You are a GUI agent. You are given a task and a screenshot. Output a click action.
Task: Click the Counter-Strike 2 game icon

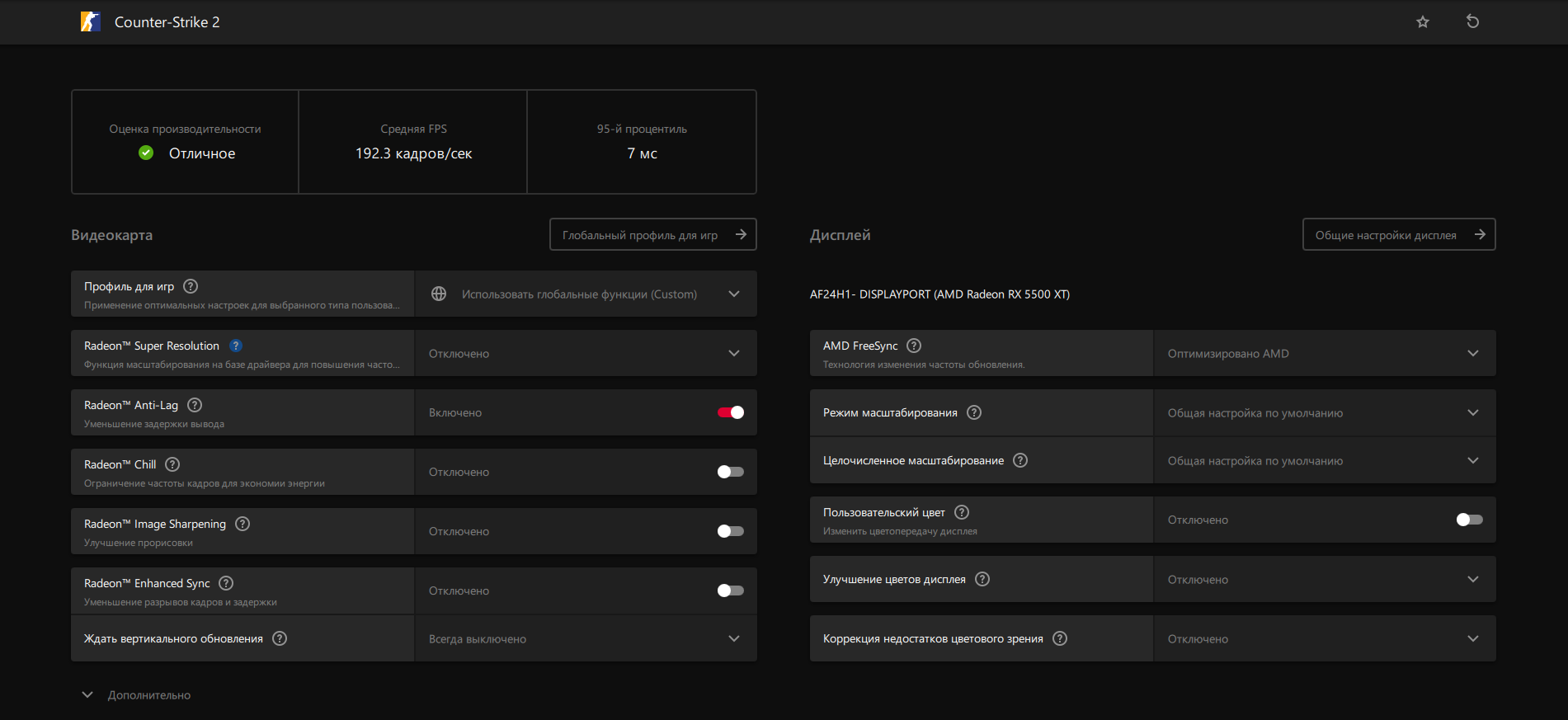pyautogui.click(x=90, y=22)
